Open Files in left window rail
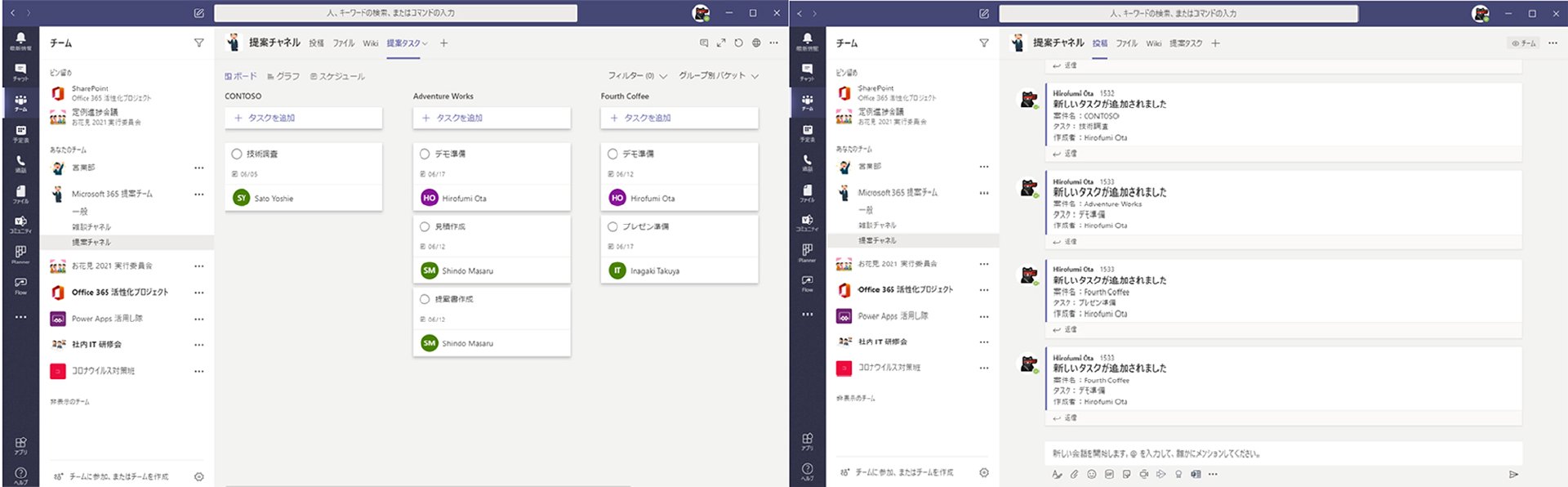 (x=20, y=194)
